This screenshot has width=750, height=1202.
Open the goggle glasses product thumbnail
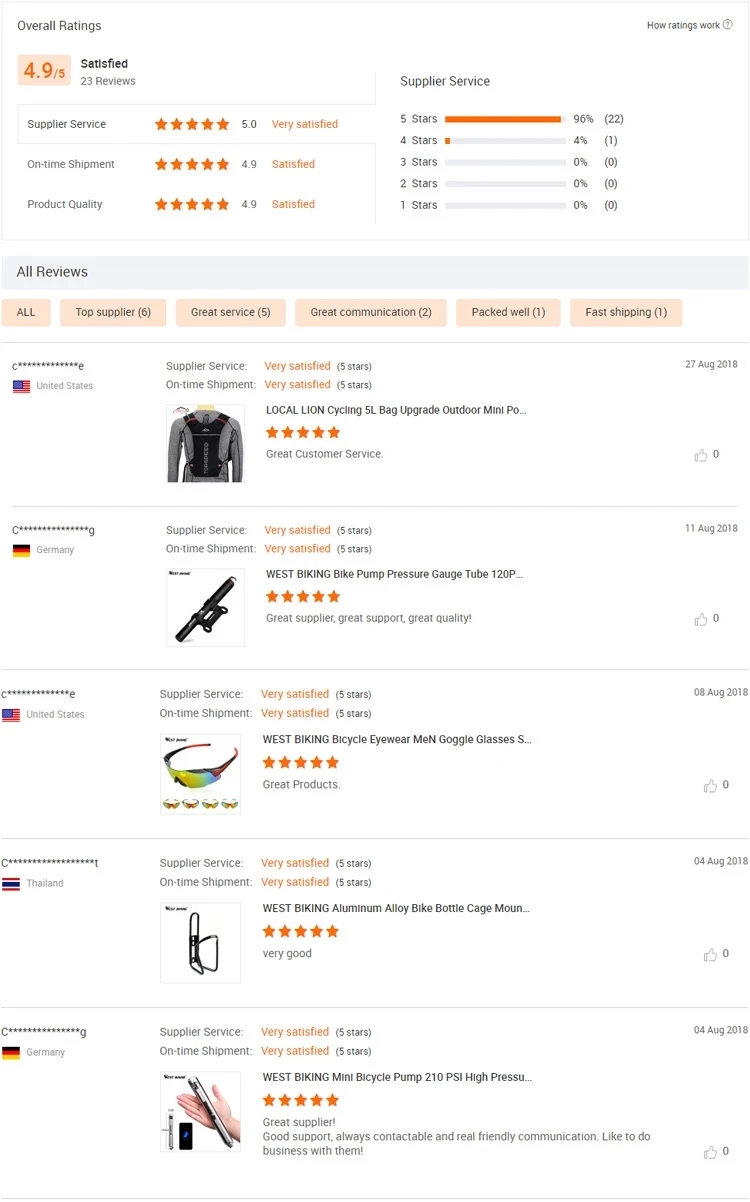(200, 773)
